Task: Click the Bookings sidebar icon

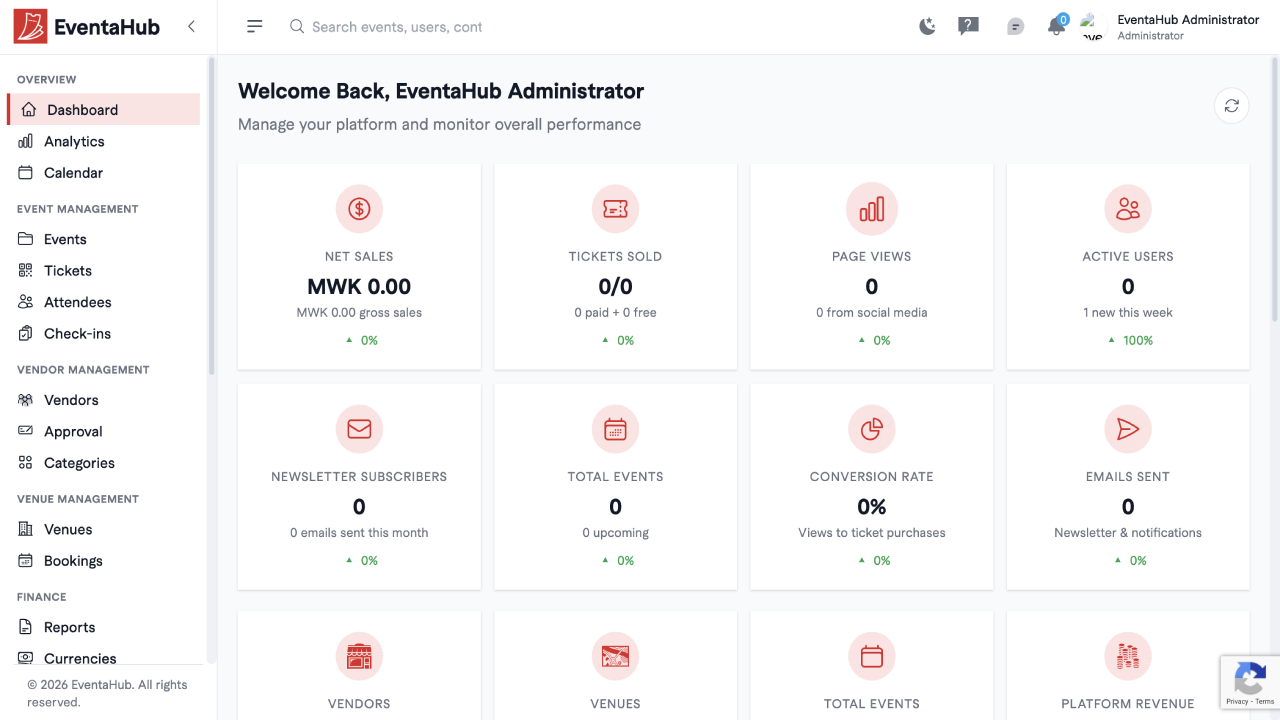Action: (x=26, y=561)
